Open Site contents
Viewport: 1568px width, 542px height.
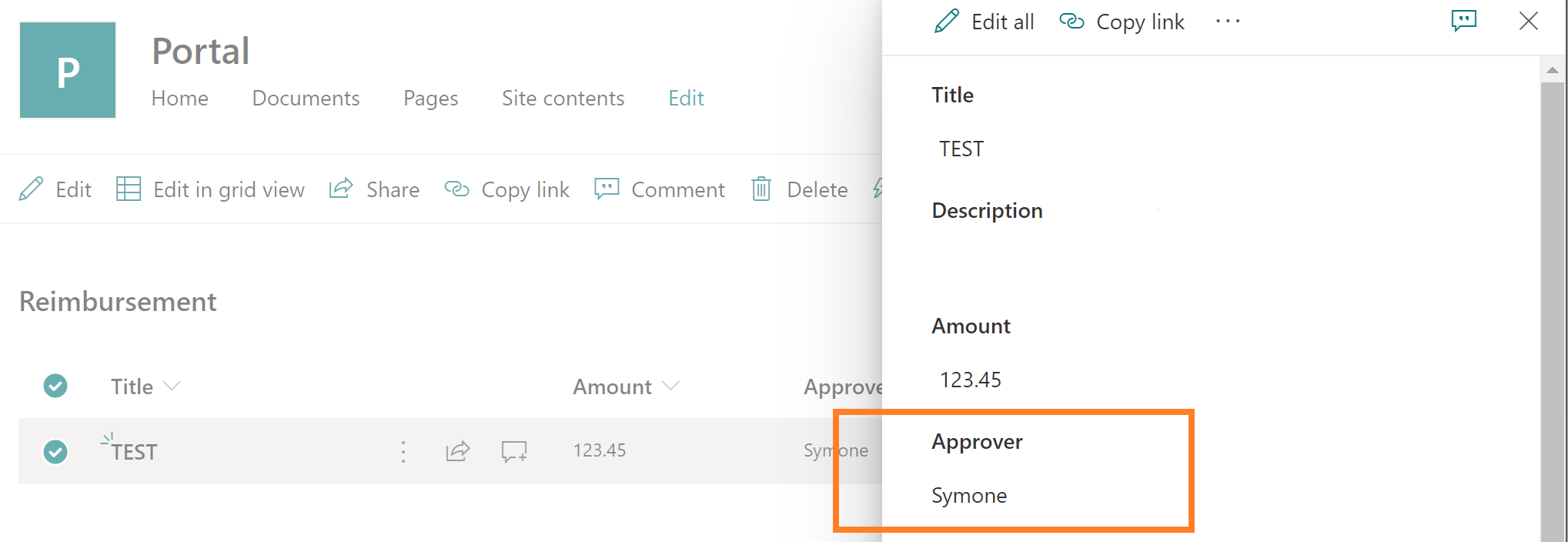point(563,98)
